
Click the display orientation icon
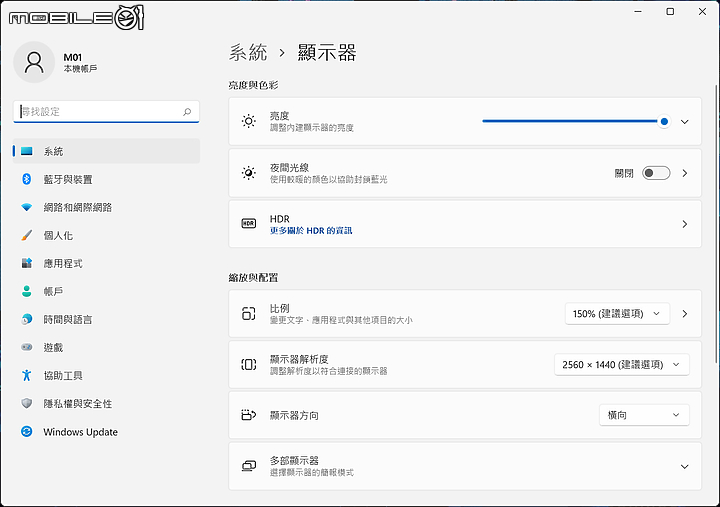point(248,415)
